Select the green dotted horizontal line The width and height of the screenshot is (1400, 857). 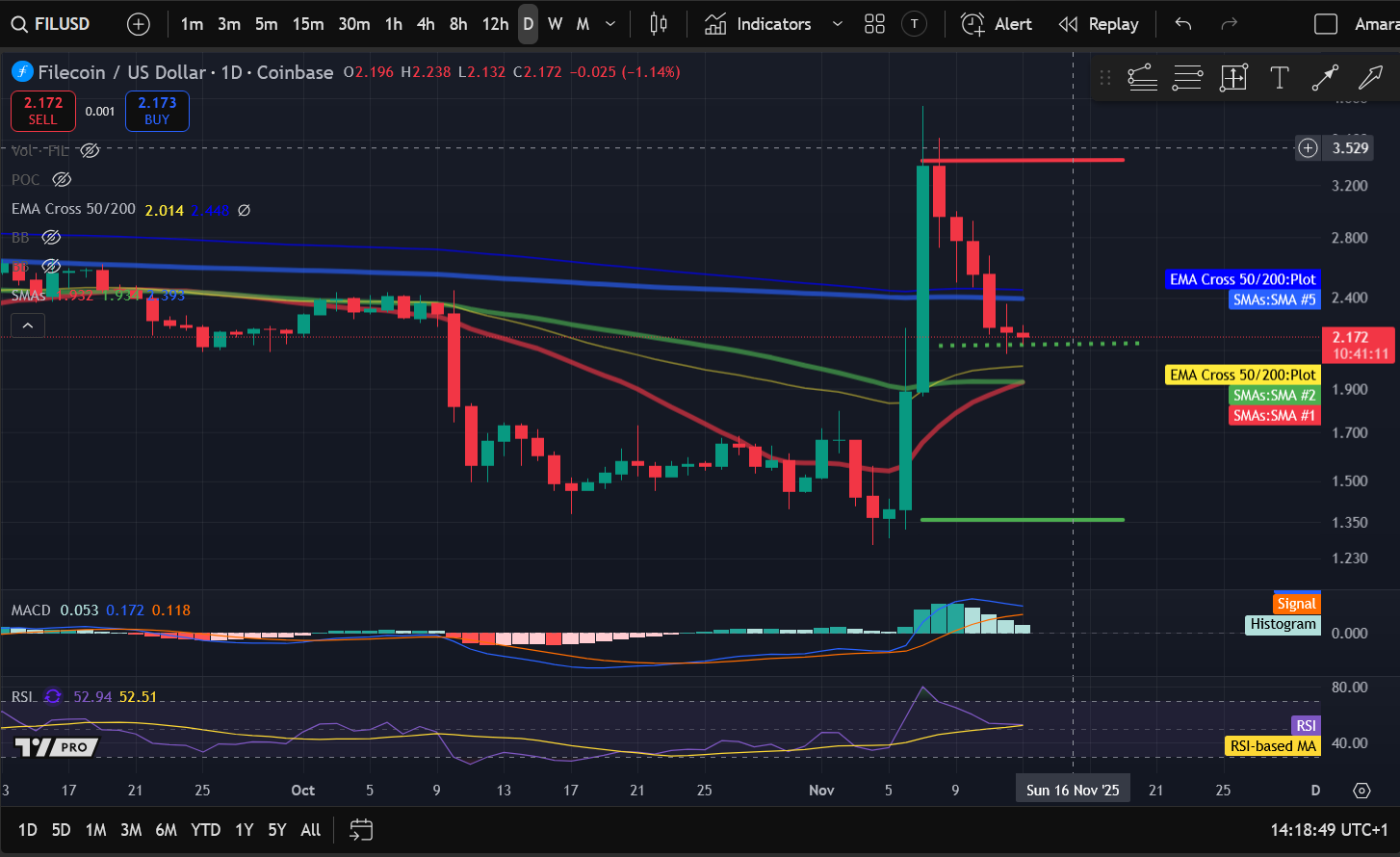tap(1039, 343)
